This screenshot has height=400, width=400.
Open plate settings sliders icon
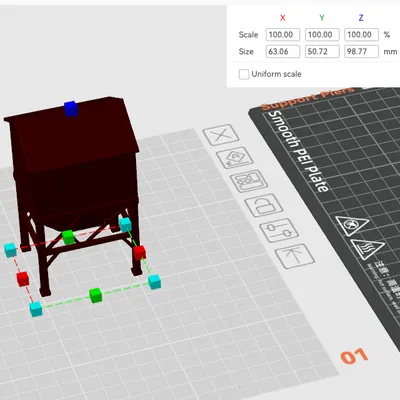pos(279,230)
